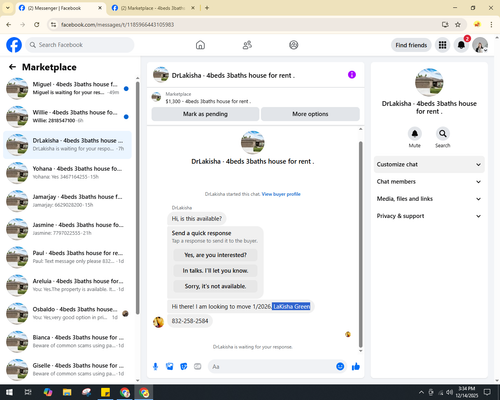Viewport: 500px width, 400px height.
Task: Open Chrome three-dot menu
Action: 491,25
